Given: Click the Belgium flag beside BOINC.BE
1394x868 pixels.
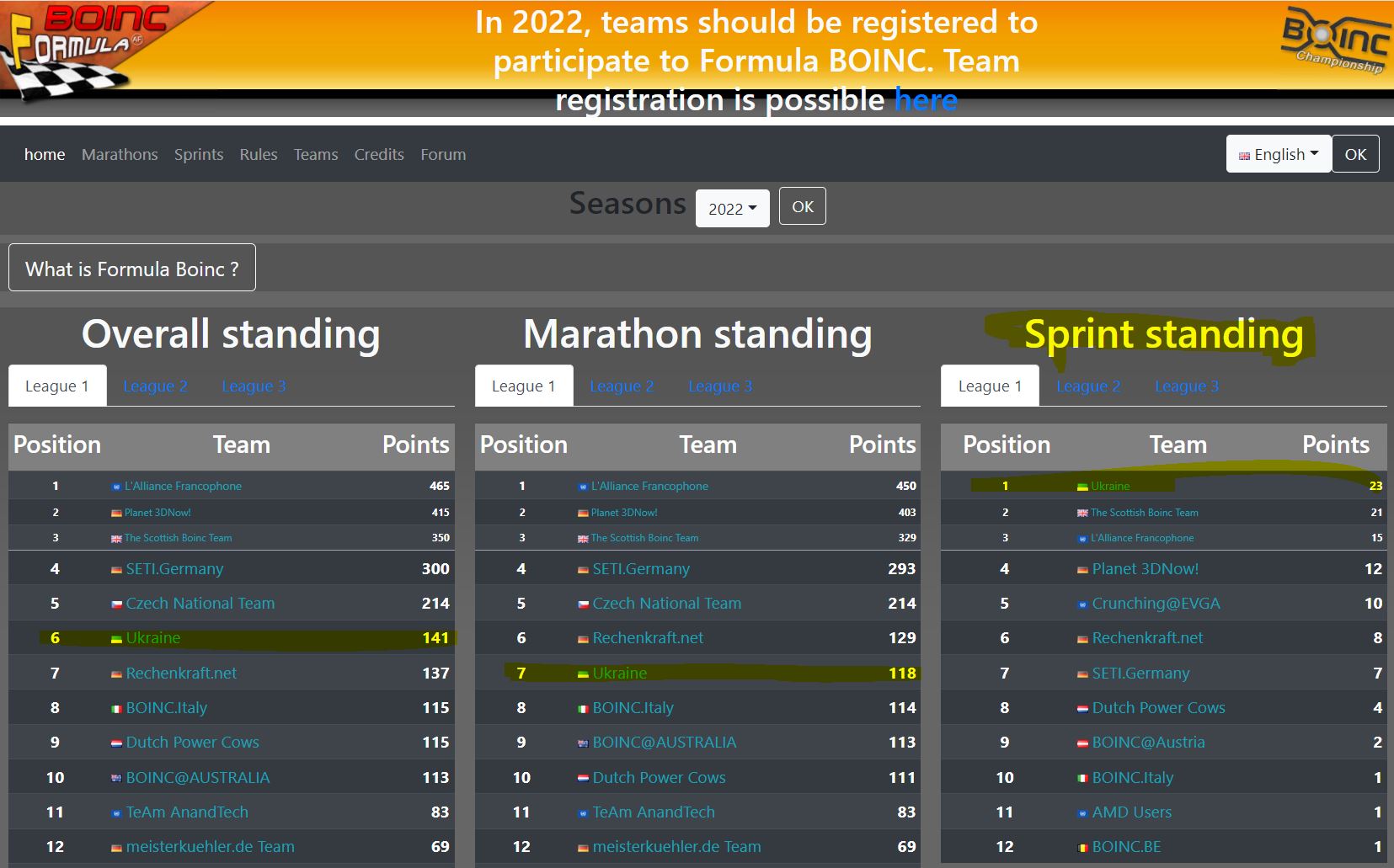Looking at the screenshot, I should (1083, 848).
